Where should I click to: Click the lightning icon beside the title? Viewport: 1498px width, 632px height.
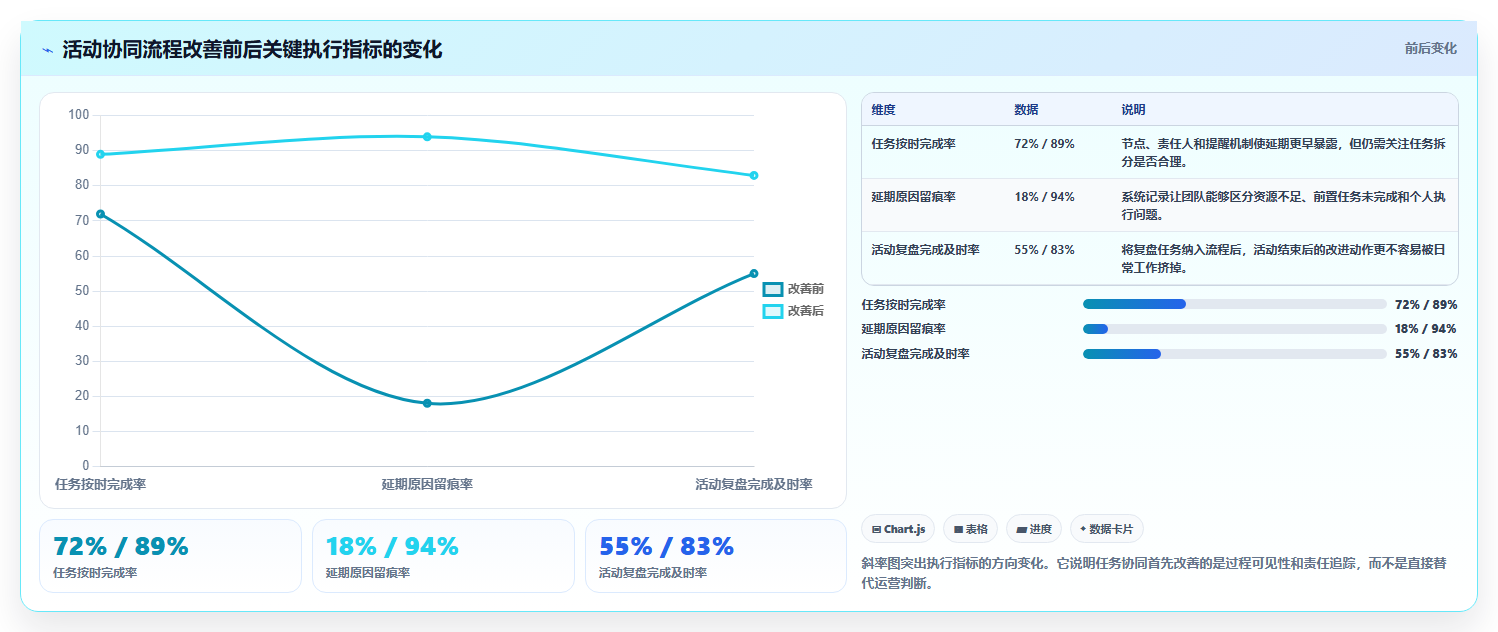[x=47, y=50]
